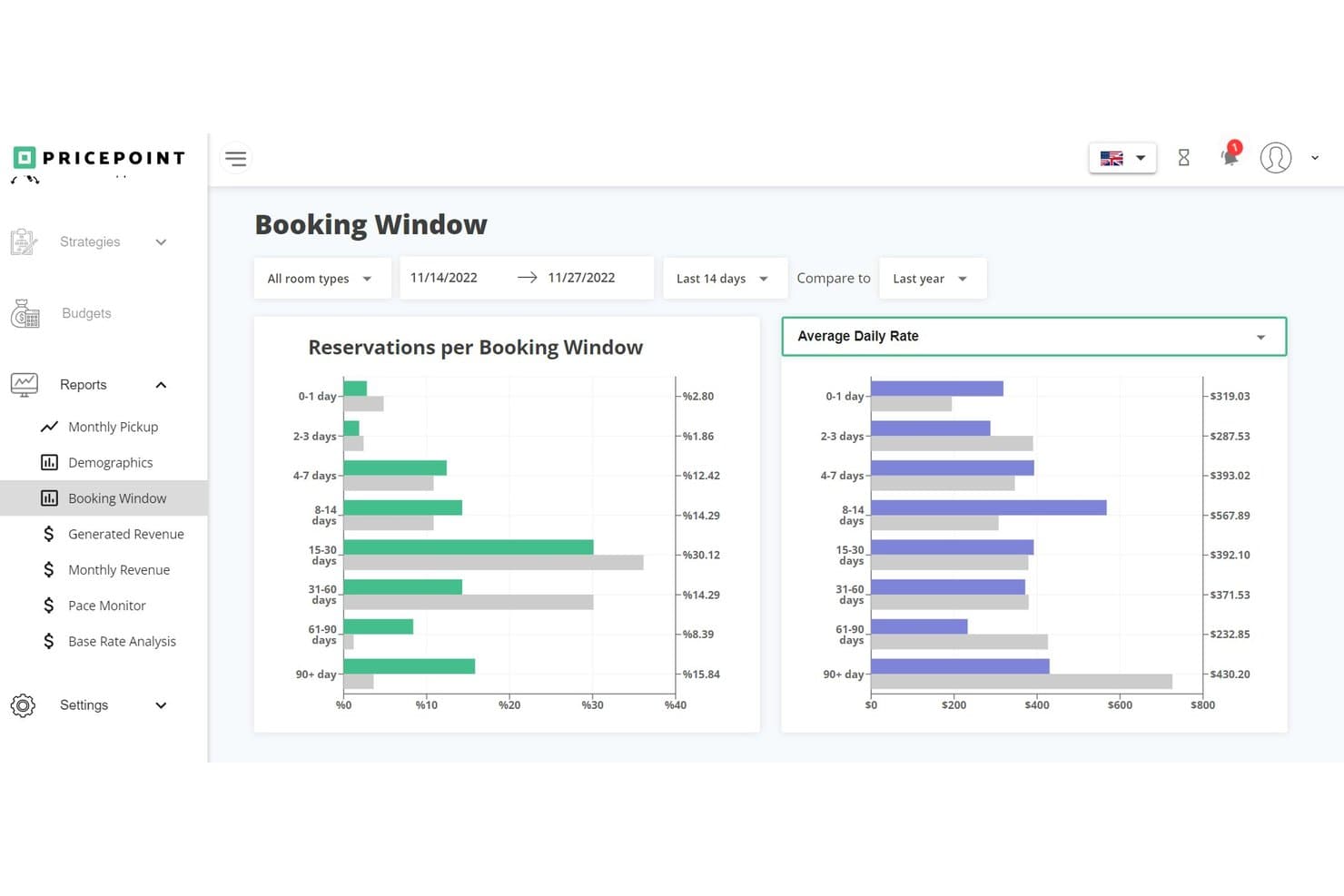
Task: Click the Reservations per Booking Window title
Action: click(475, 348)
